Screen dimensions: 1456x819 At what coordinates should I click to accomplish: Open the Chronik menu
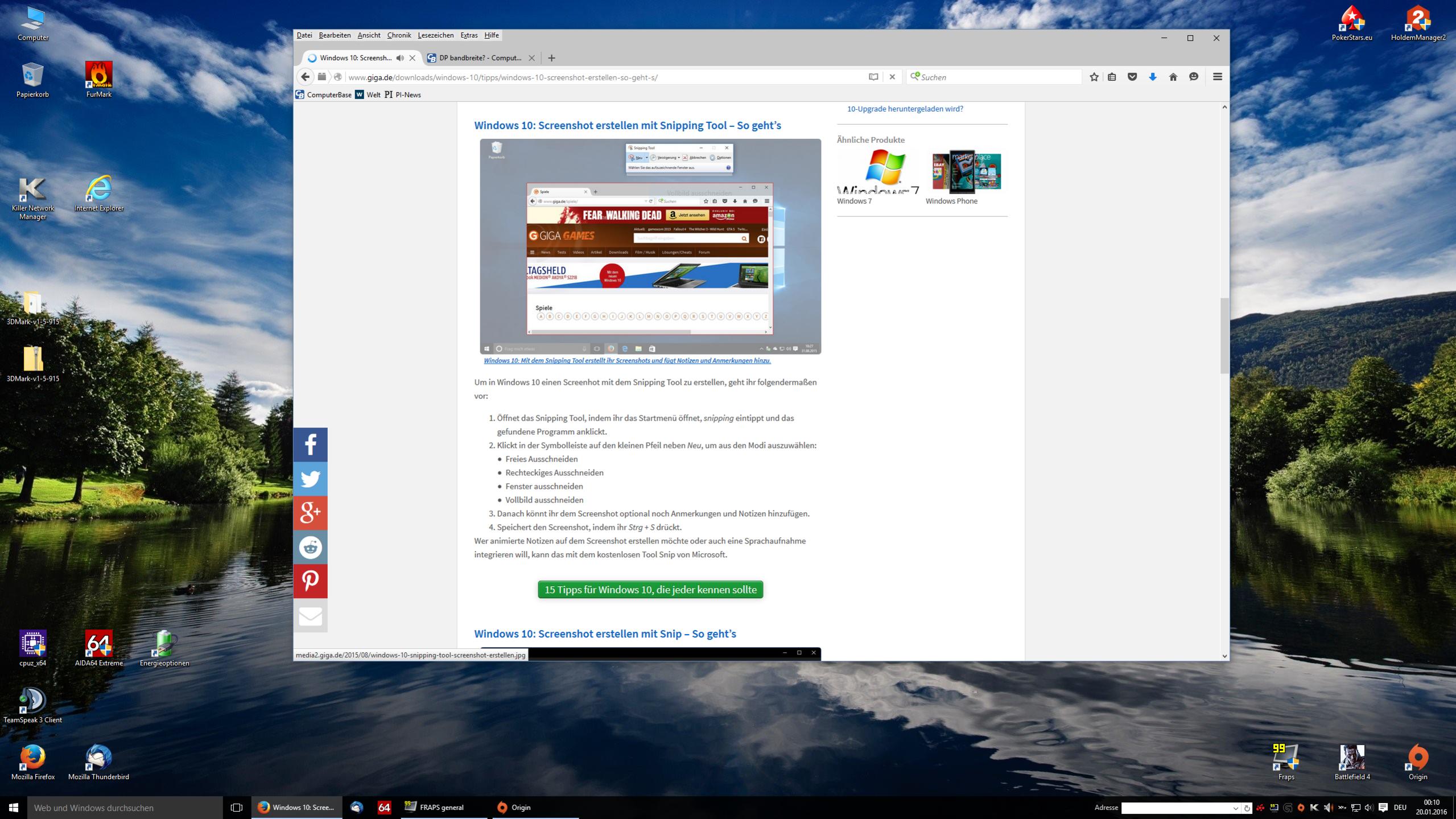tap(399, 35)
